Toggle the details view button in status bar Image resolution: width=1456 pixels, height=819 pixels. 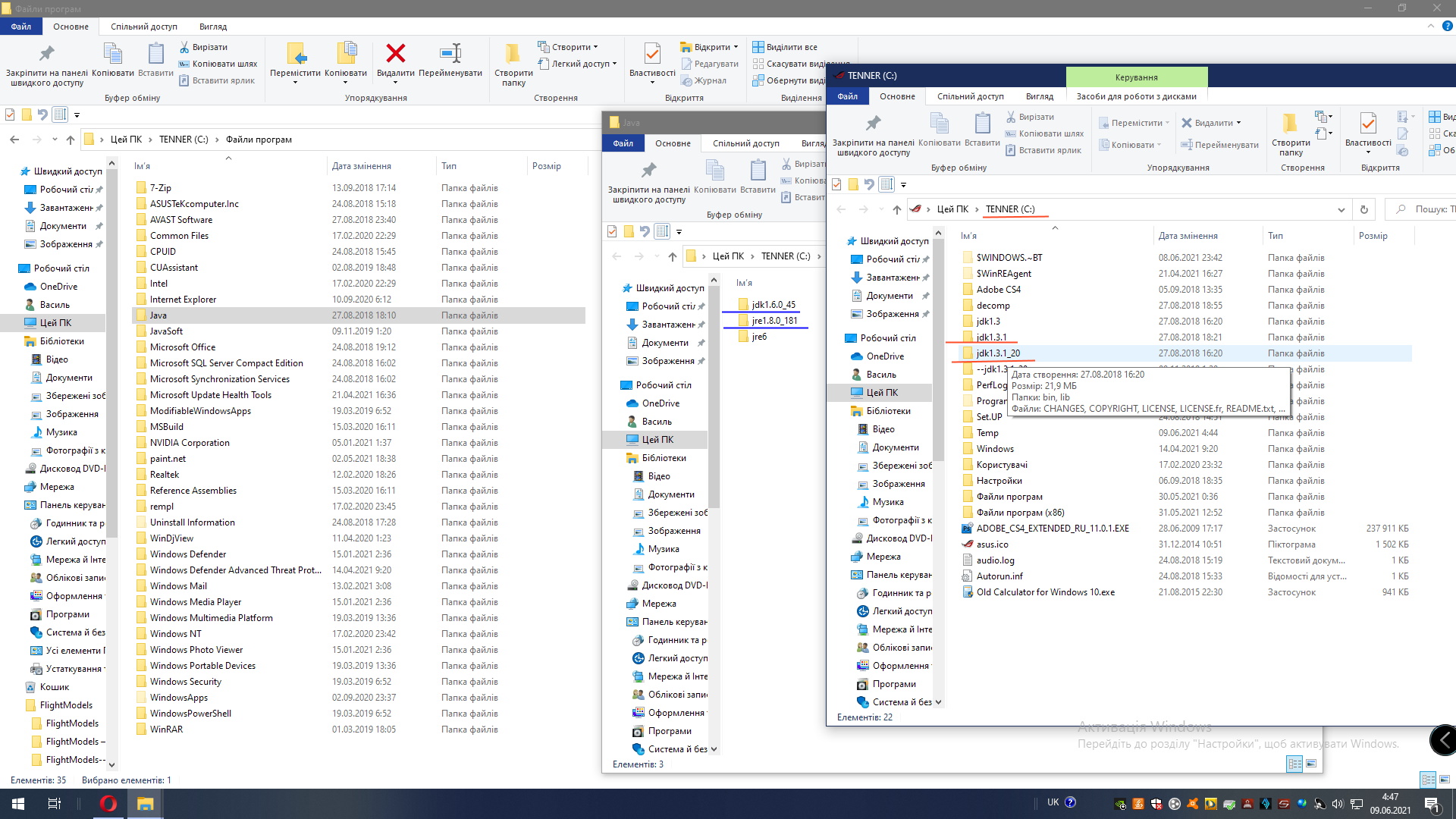tap(1428, 780)
